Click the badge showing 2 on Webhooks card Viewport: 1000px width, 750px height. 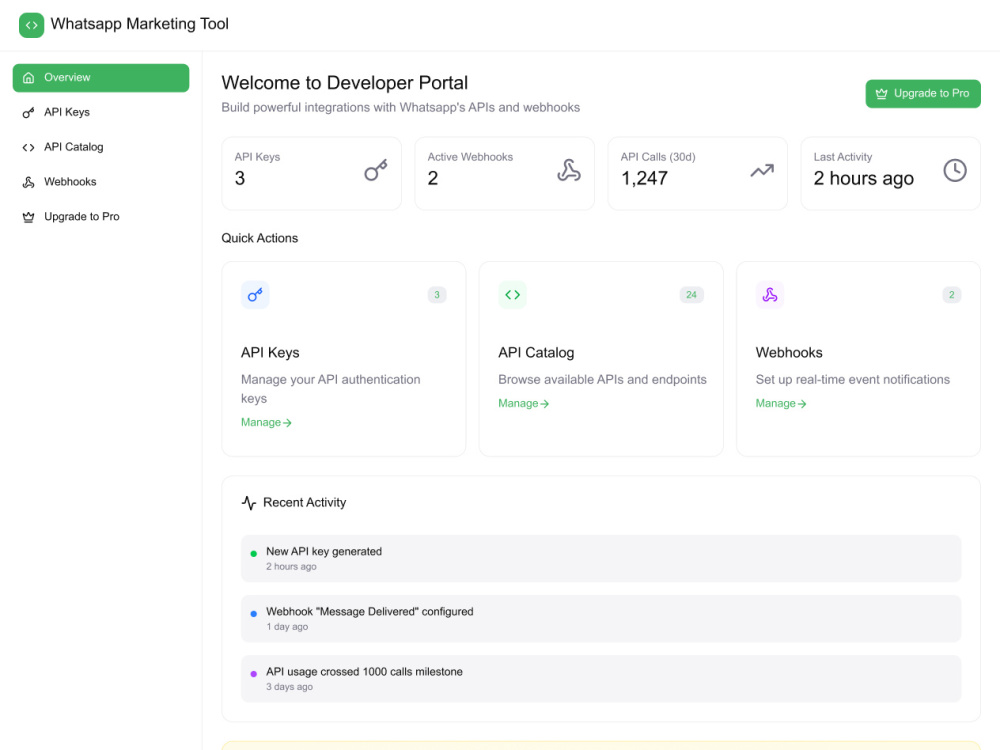pos(952,295)
